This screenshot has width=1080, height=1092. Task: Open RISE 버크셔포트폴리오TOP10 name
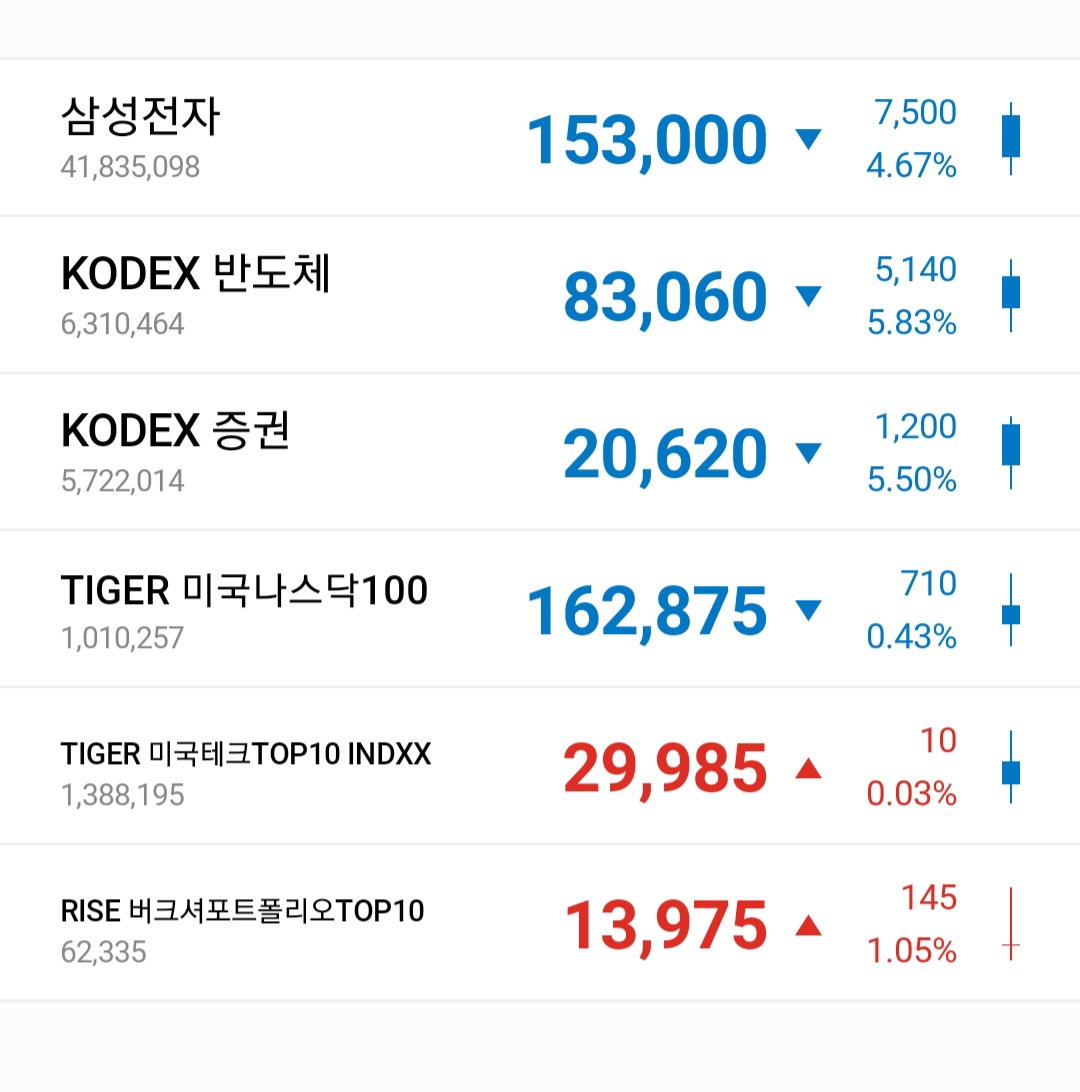242,911
